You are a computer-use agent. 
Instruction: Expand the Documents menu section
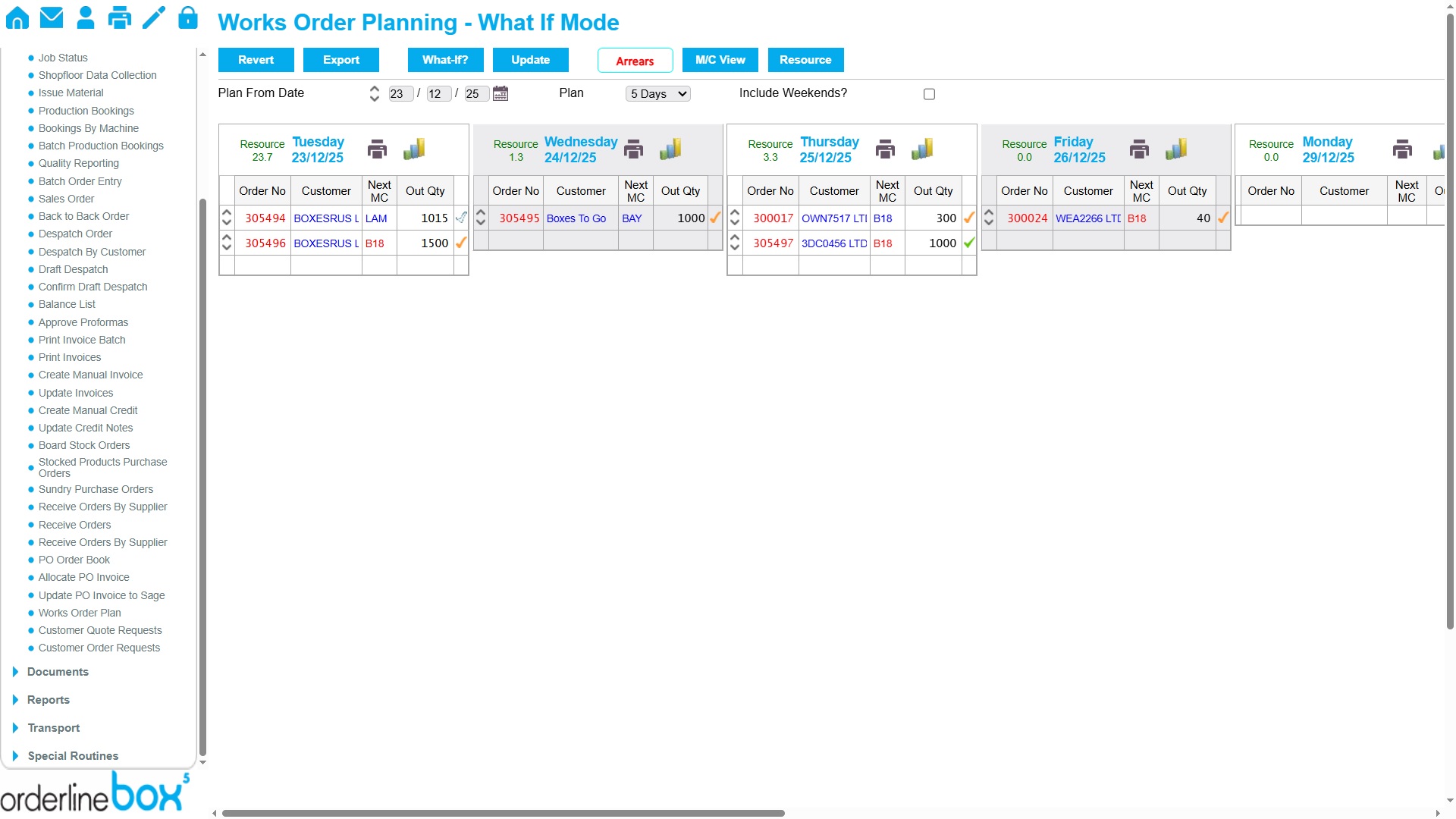coord(58,672)
